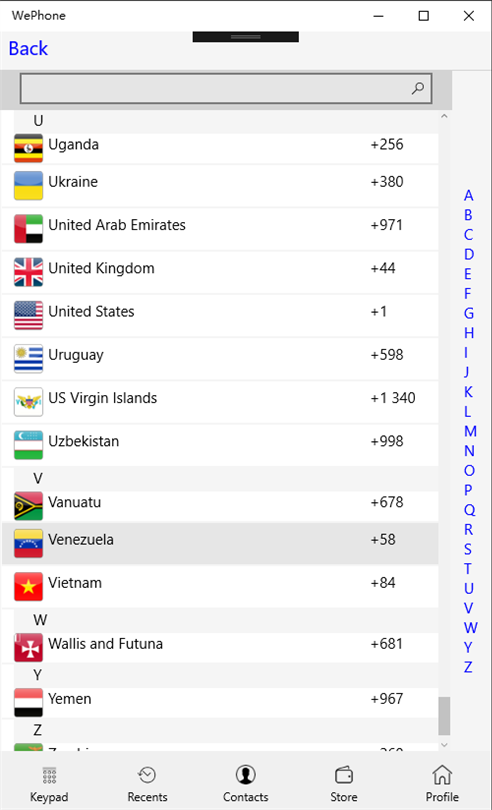
Task: Choose the Uruguay flag icon
Action: click(x=28, y=359)
